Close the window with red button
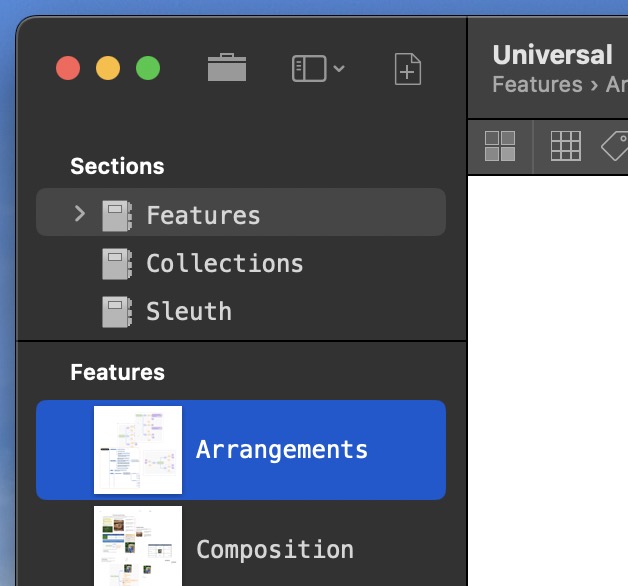 pyautogui.click(x=68, y=69)
